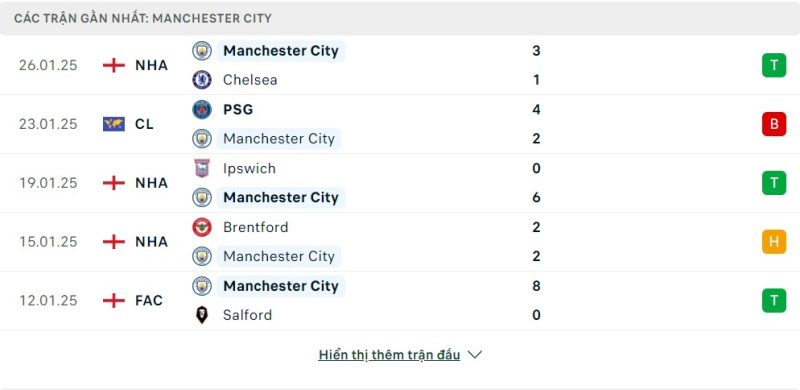Click green T badge for Chelsea match

click(774, 65)
